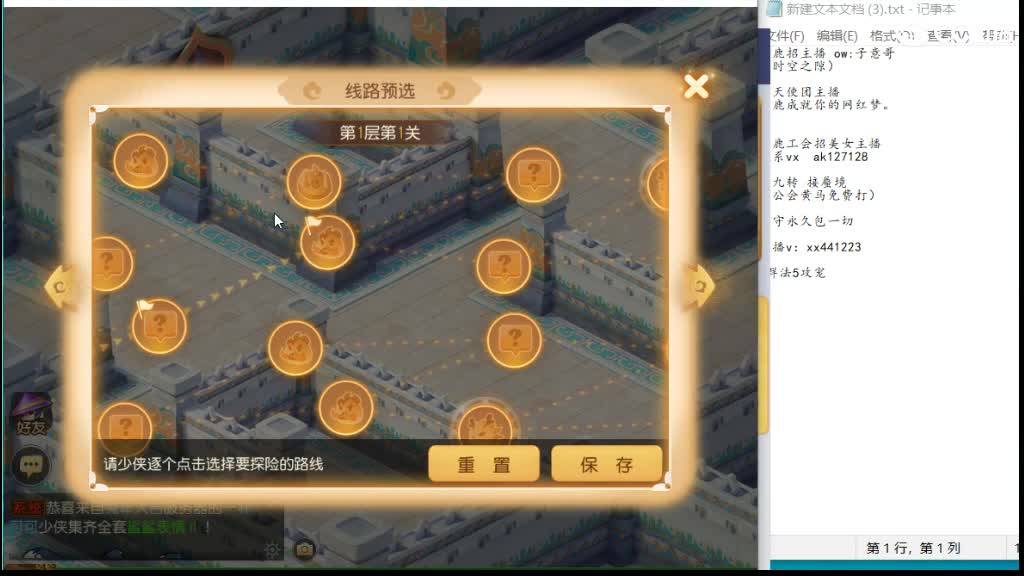Click the question-mark node outside the left panel edge
This screenshot has height=576, width=1024.
[109, 263]
